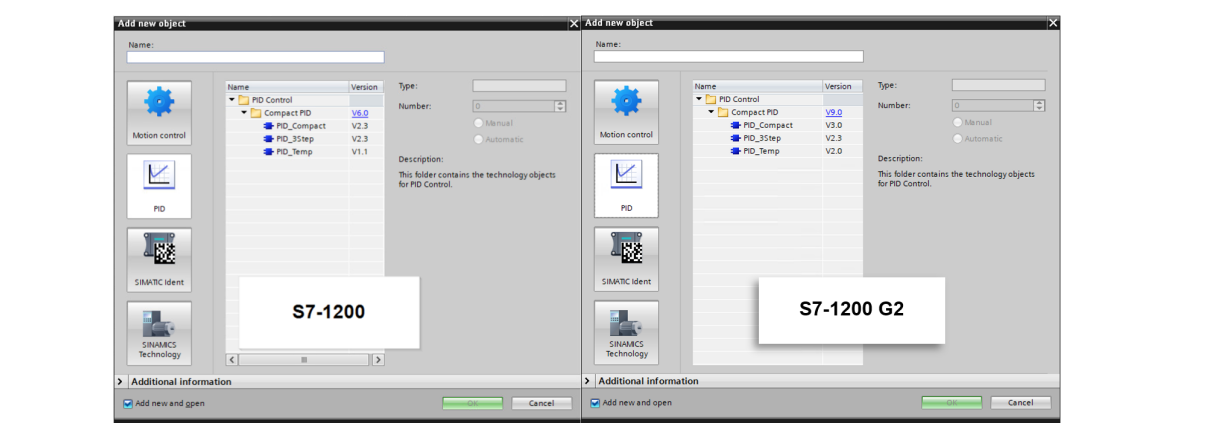This screenshot has height=438, width=1224.
Task: Click the Type field in right G2 dialog
Action: coord(998,85)
